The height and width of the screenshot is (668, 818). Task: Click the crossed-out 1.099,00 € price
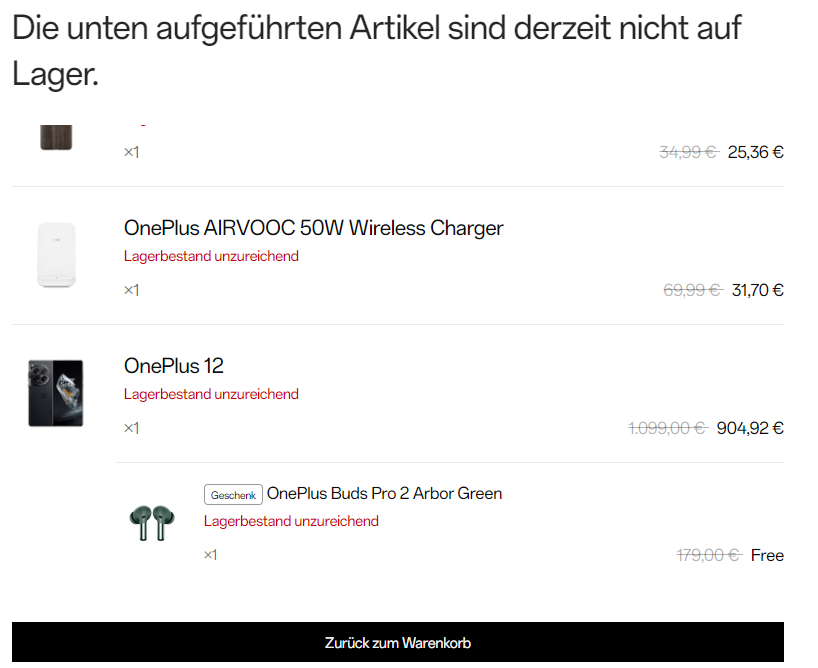click(x=666, y=428)
